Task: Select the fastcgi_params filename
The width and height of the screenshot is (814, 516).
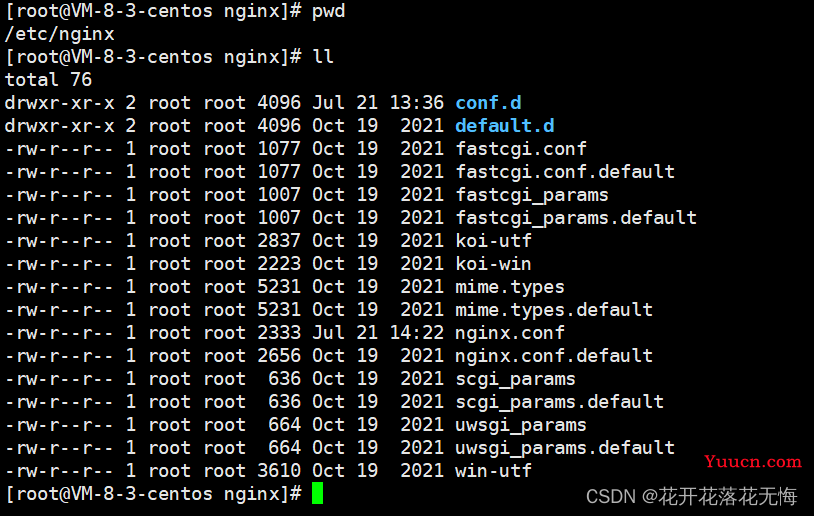Action: (x=532, y=195)
